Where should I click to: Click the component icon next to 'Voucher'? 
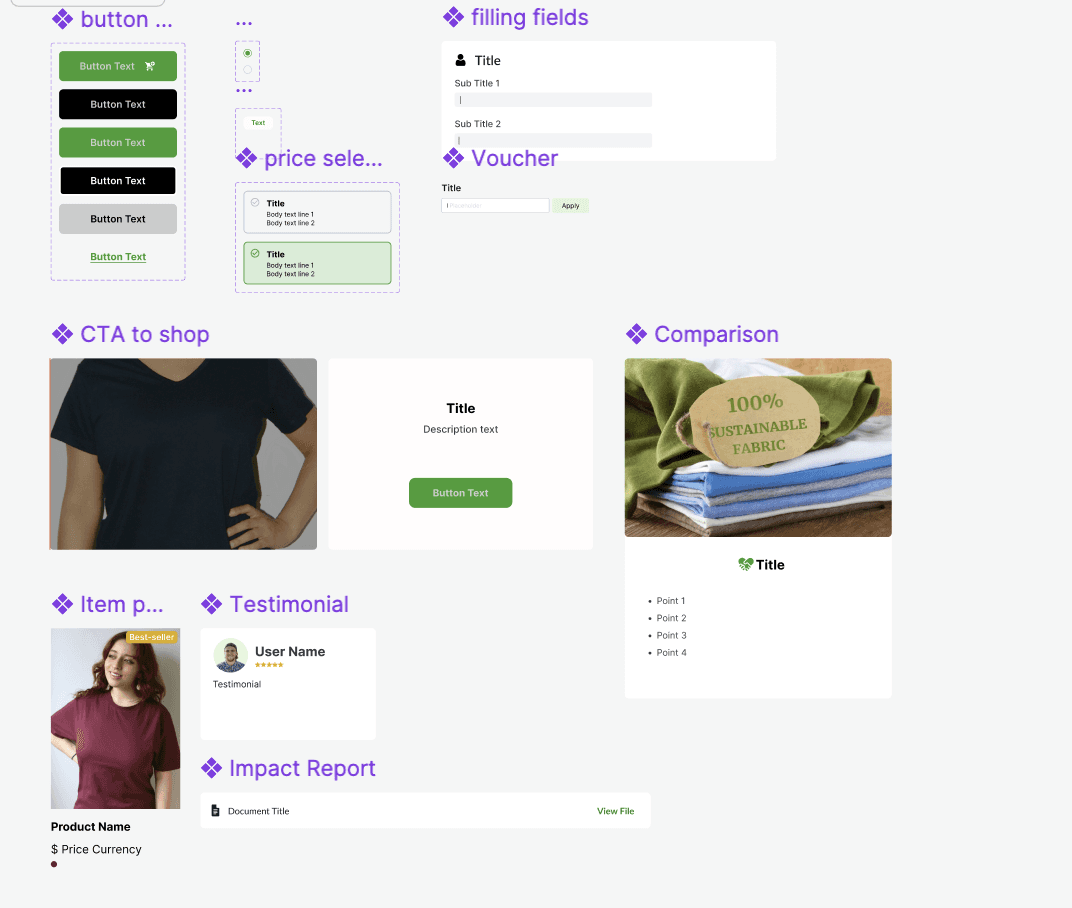click(453, 158)
